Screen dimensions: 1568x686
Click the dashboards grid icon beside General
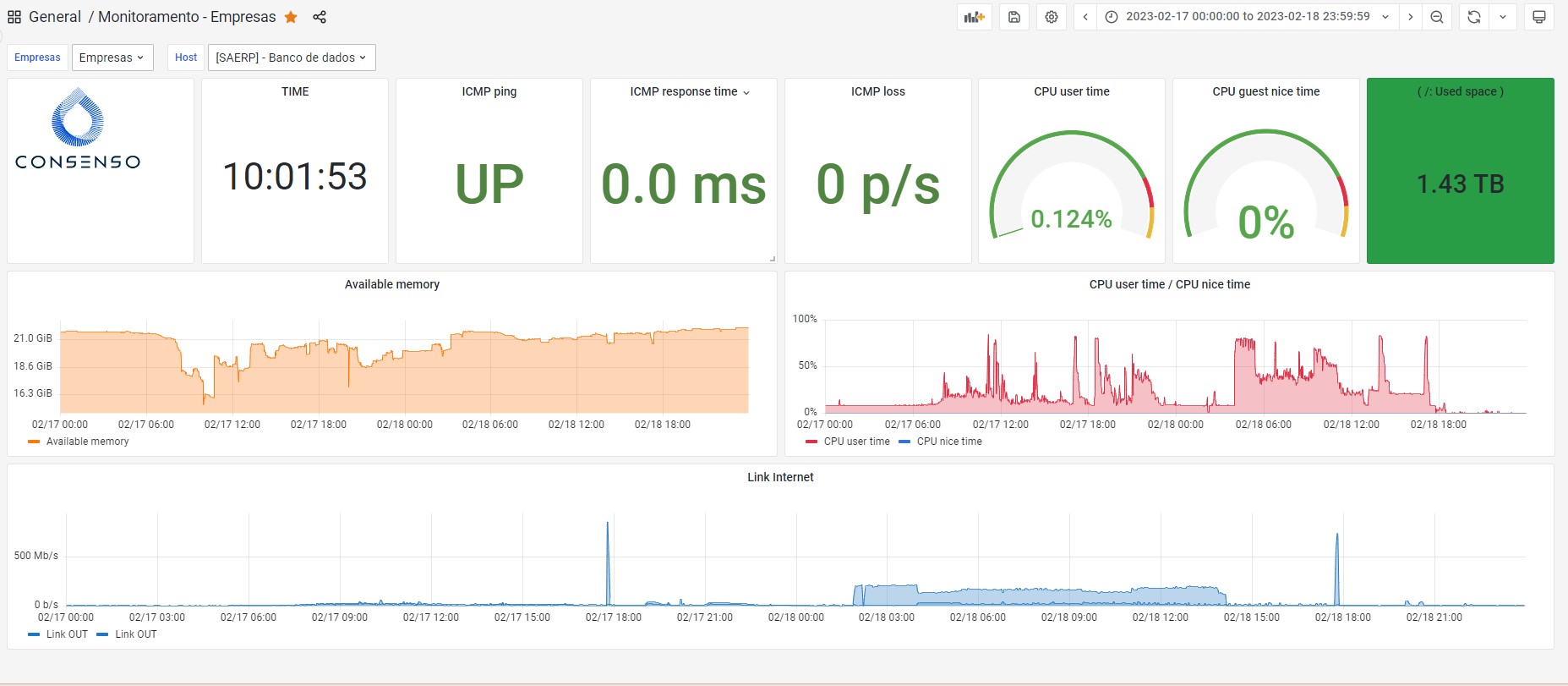pos(14,17)
